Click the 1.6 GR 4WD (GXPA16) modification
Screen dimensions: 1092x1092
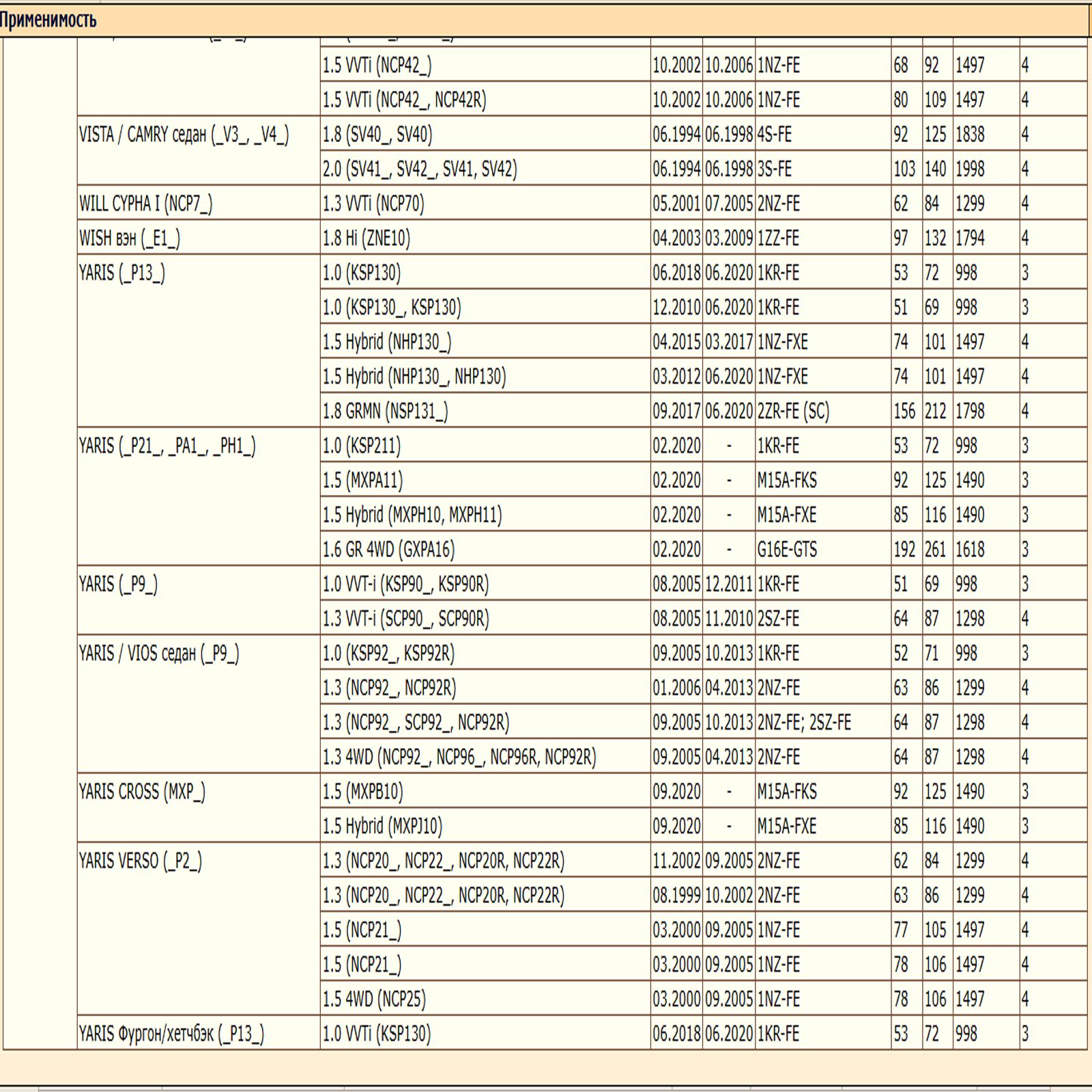388,550
